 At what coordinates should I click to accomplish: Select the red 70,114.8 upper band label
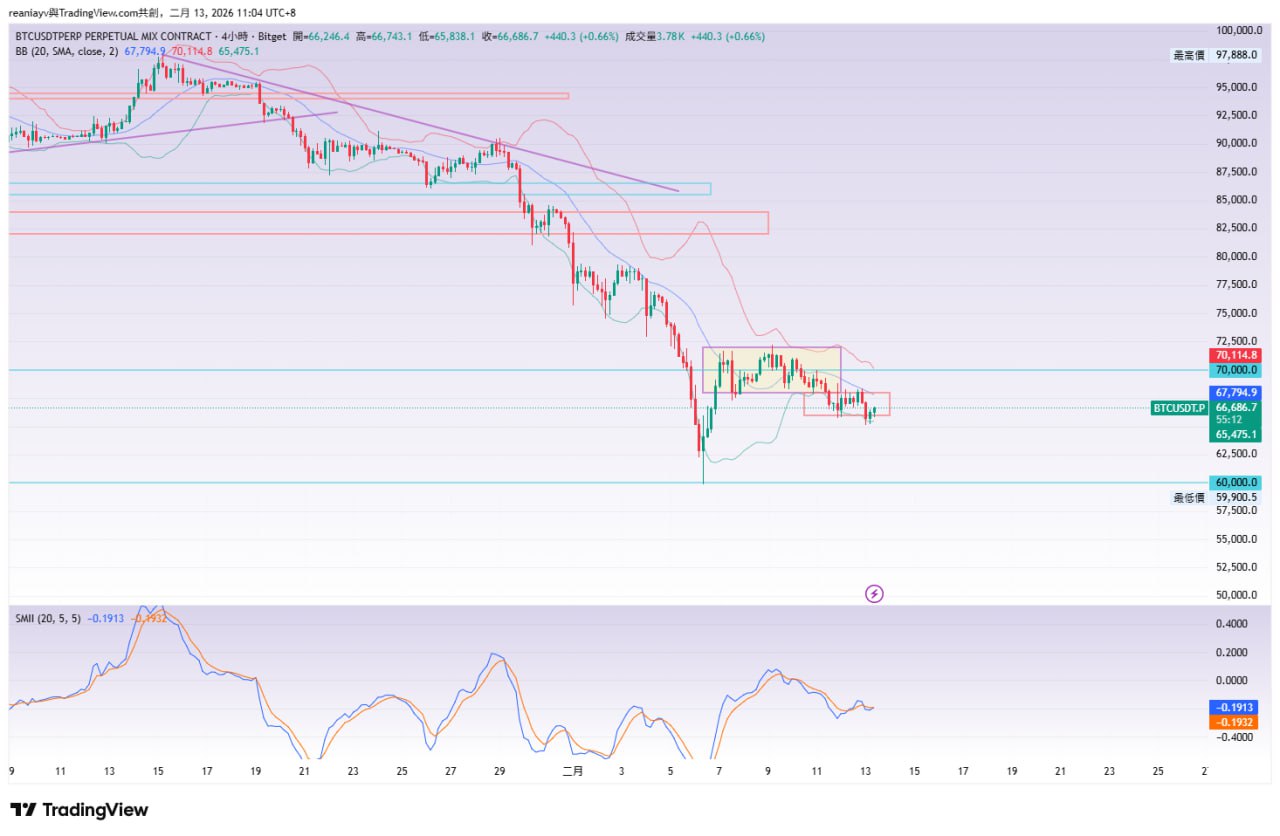[1237, 355]
